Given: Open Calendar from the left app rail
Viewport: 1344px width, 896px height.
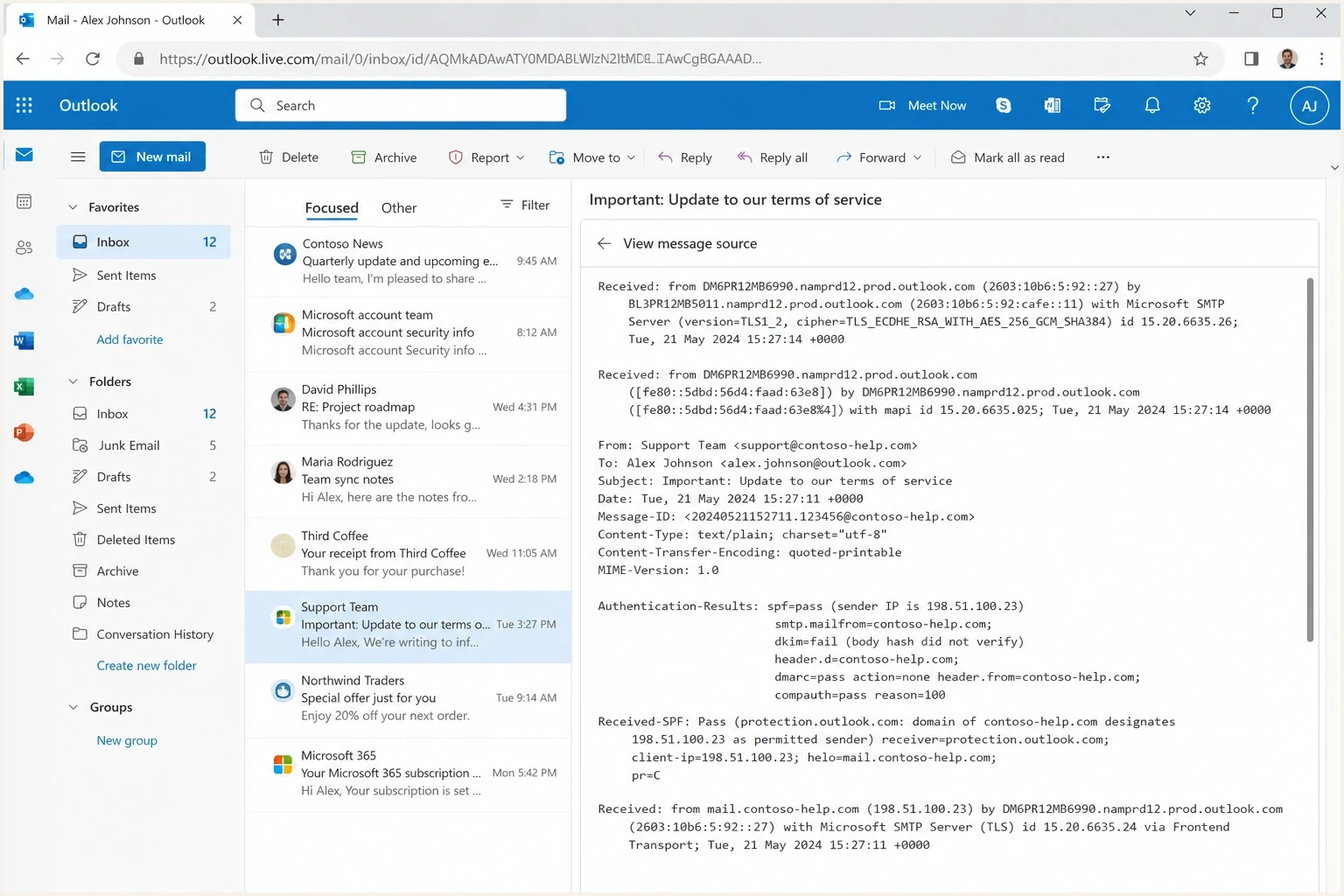Looking at the screenshot, I should point(24,201).
